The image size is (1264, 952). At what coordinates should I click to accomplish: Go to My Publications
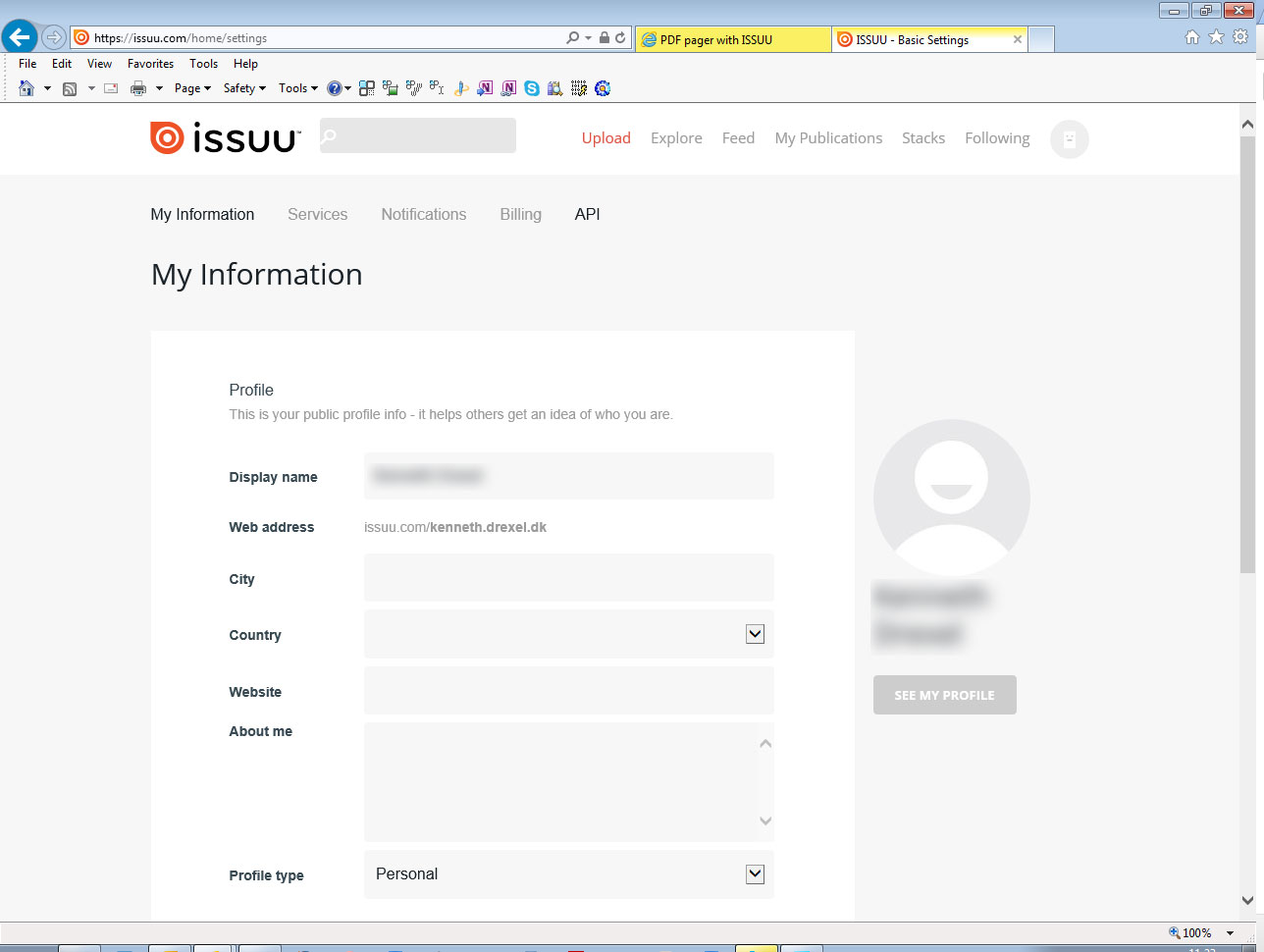click(x=828, y=138)
